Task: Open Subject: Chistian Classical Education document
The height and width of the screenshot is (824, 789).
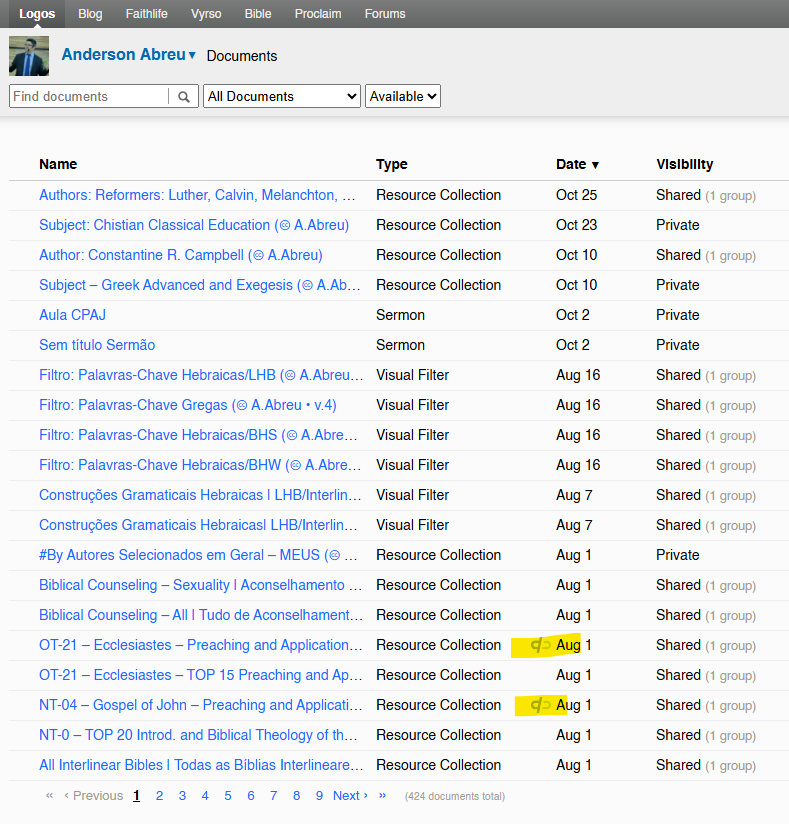Action: 194,225
